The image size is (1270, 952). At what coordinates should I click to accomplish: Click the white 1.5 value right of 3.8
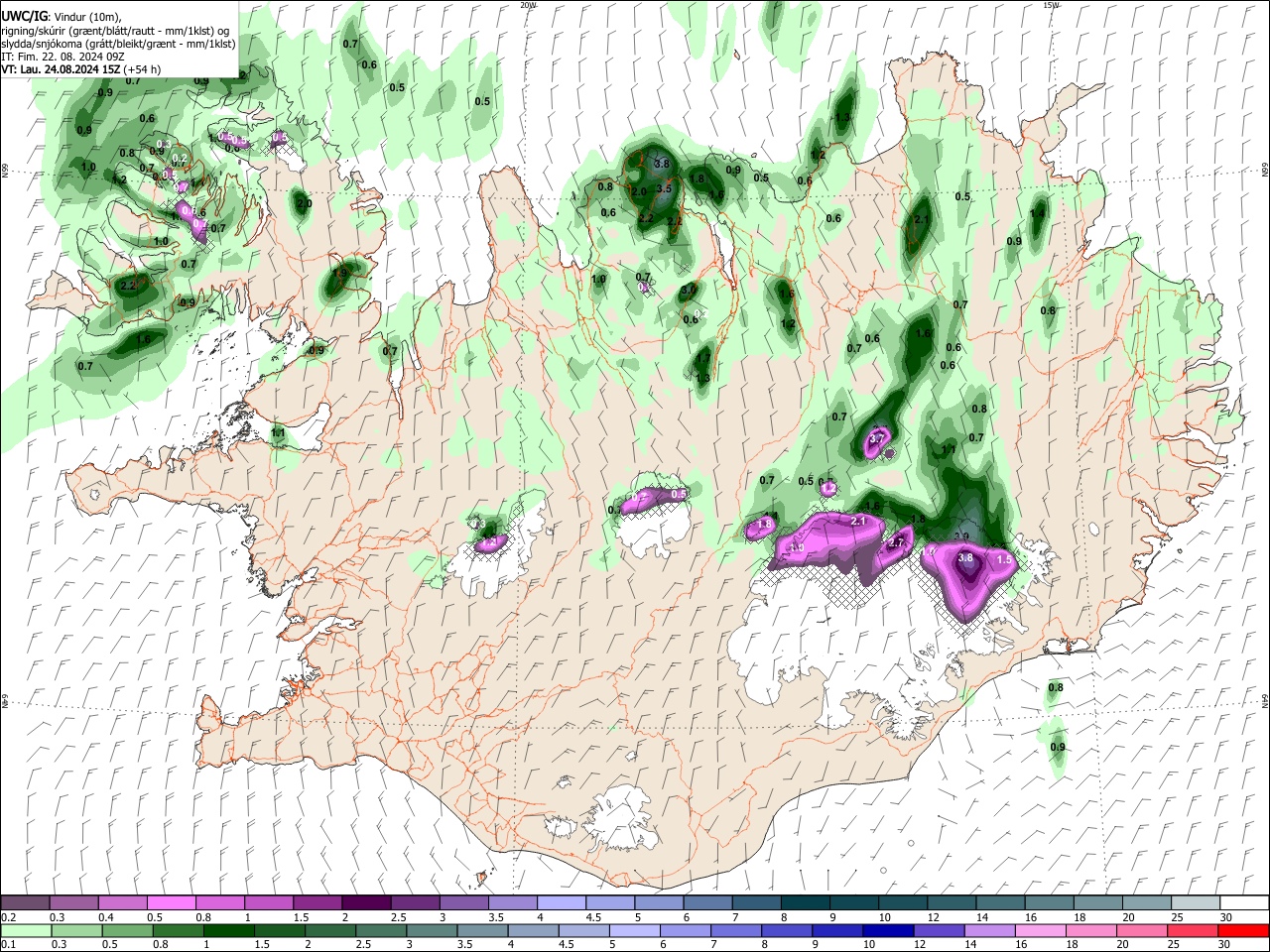(x=1004, y=559)
